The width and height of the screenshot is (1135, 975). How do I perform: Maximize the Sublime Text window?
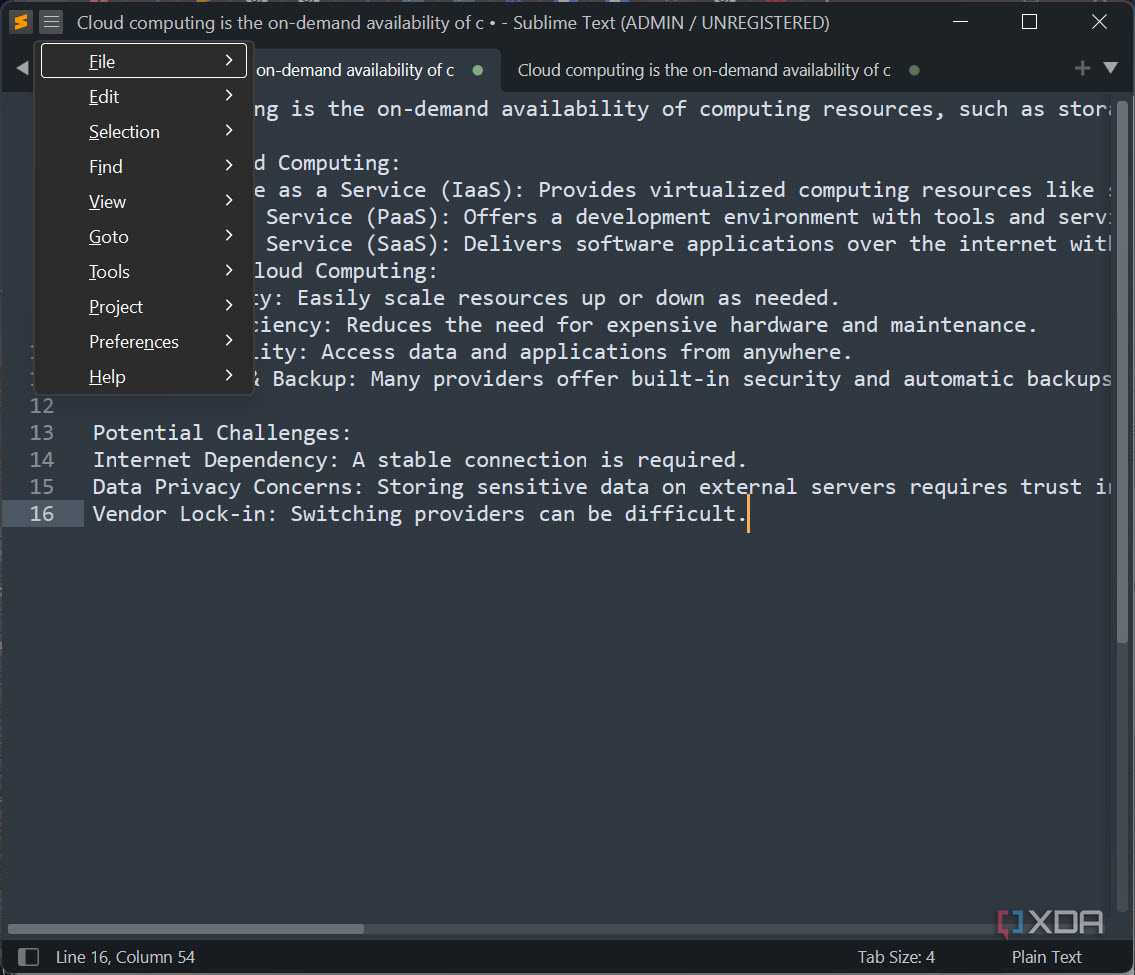tap(1029, 22)
